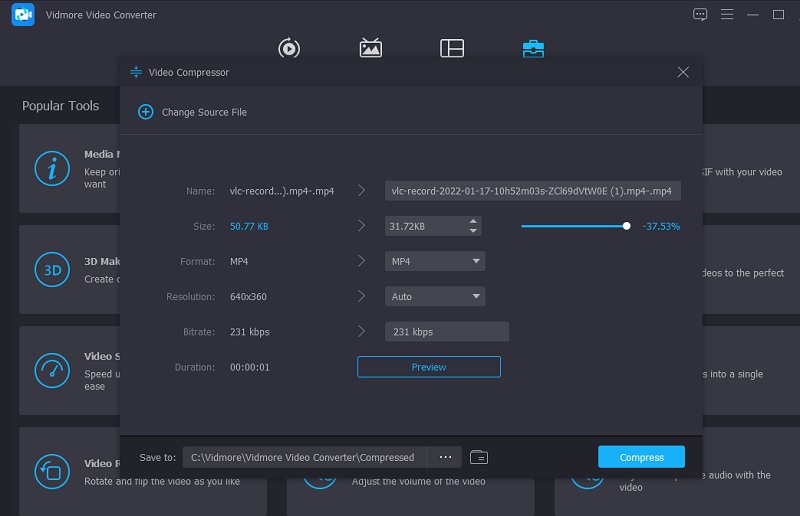
Task: Click the Media Metadata info icon
Action: (51, 169)
